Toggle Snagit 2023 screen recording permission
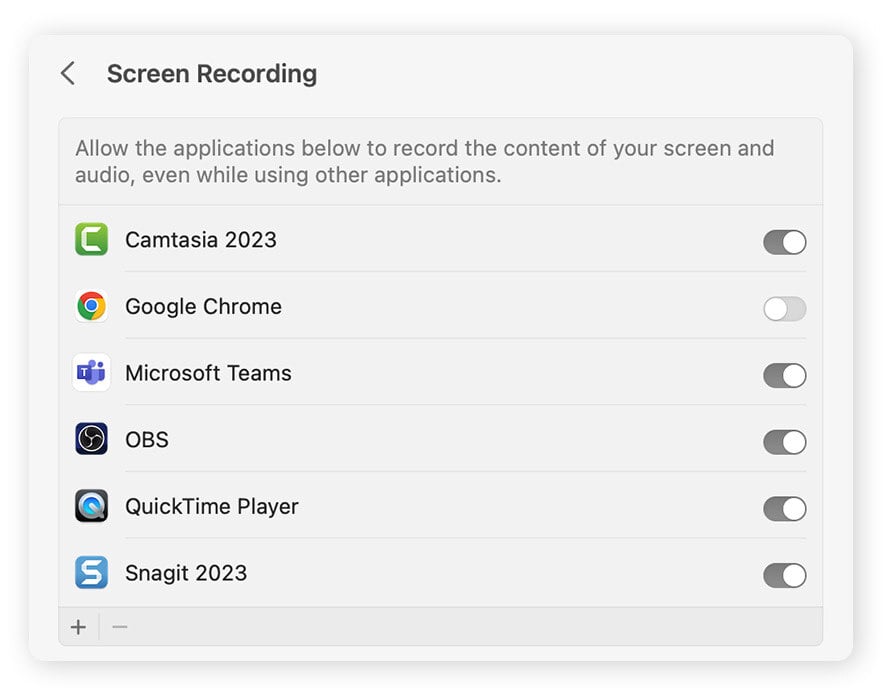 click(x=784, y=575)
